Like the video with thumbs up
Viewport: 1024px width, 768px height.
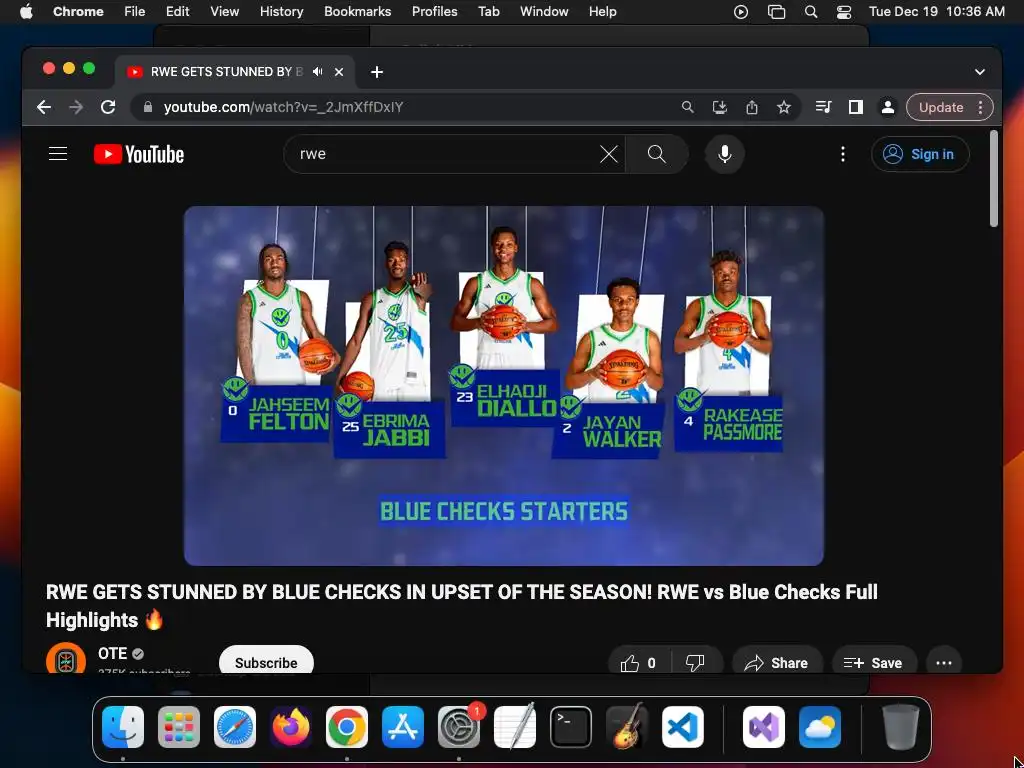coord(638,663)
